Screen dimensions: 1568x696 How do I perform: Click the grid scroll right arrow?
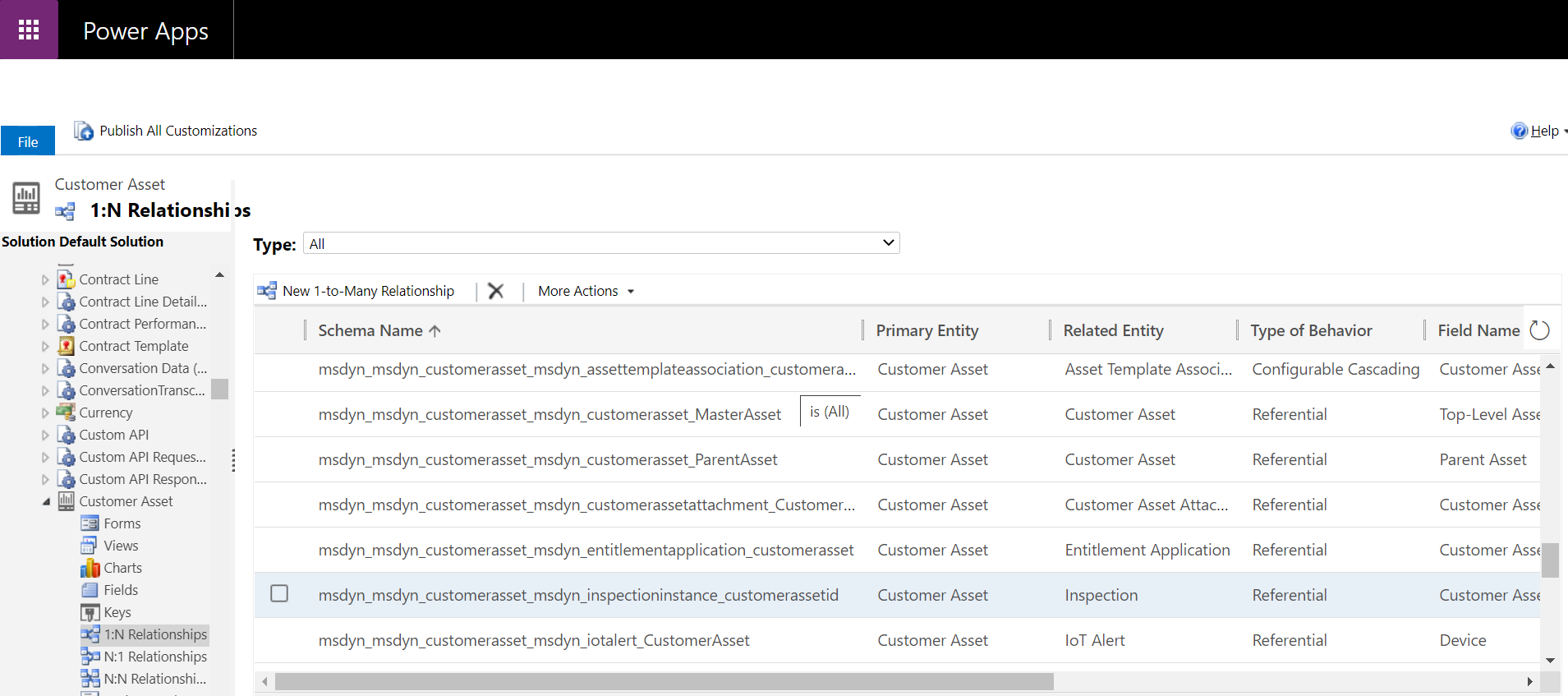pos(1529,681)
